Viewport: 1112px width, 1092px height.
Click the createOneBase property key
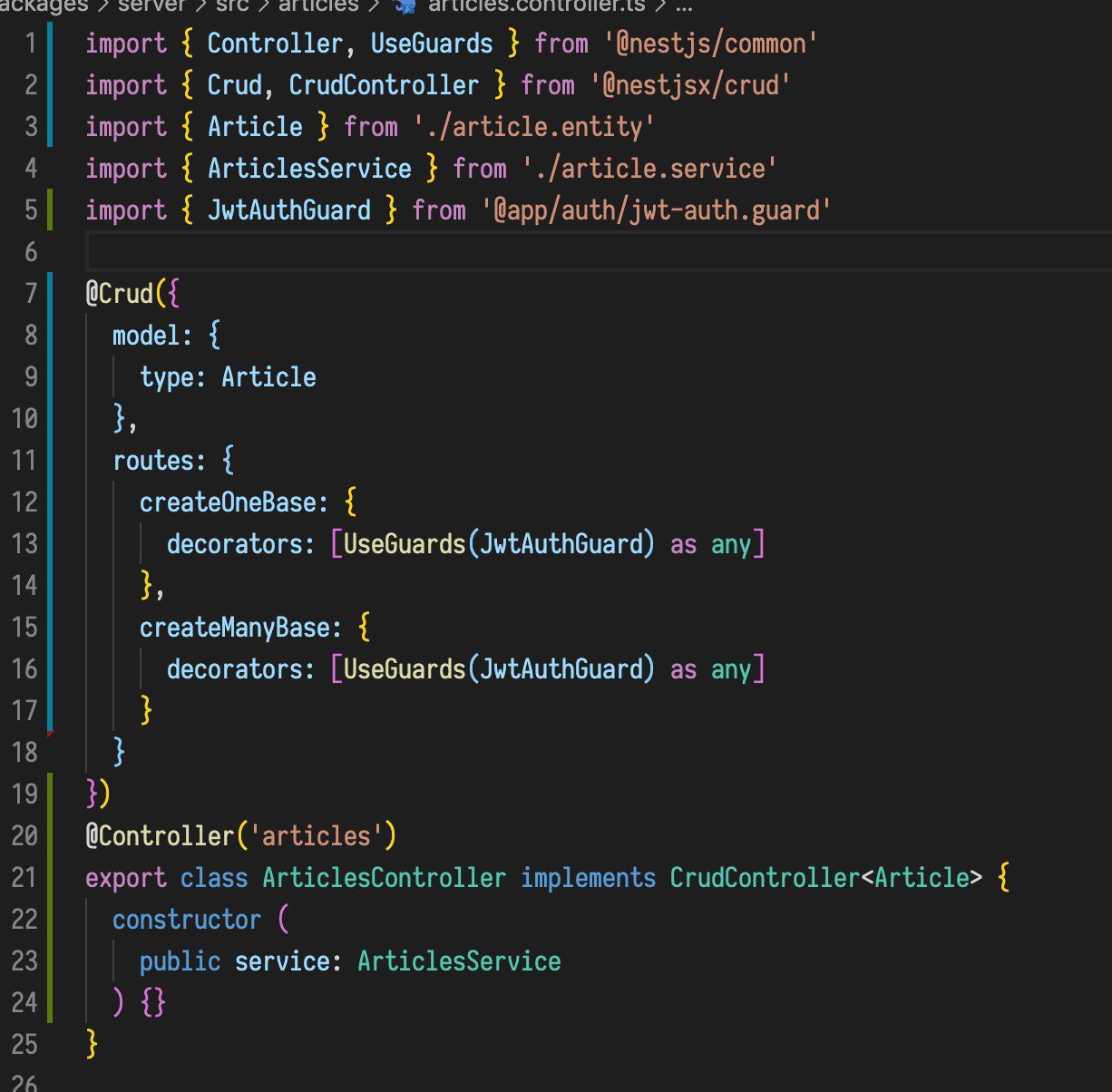pyautogui.click(x=228, y=502)
